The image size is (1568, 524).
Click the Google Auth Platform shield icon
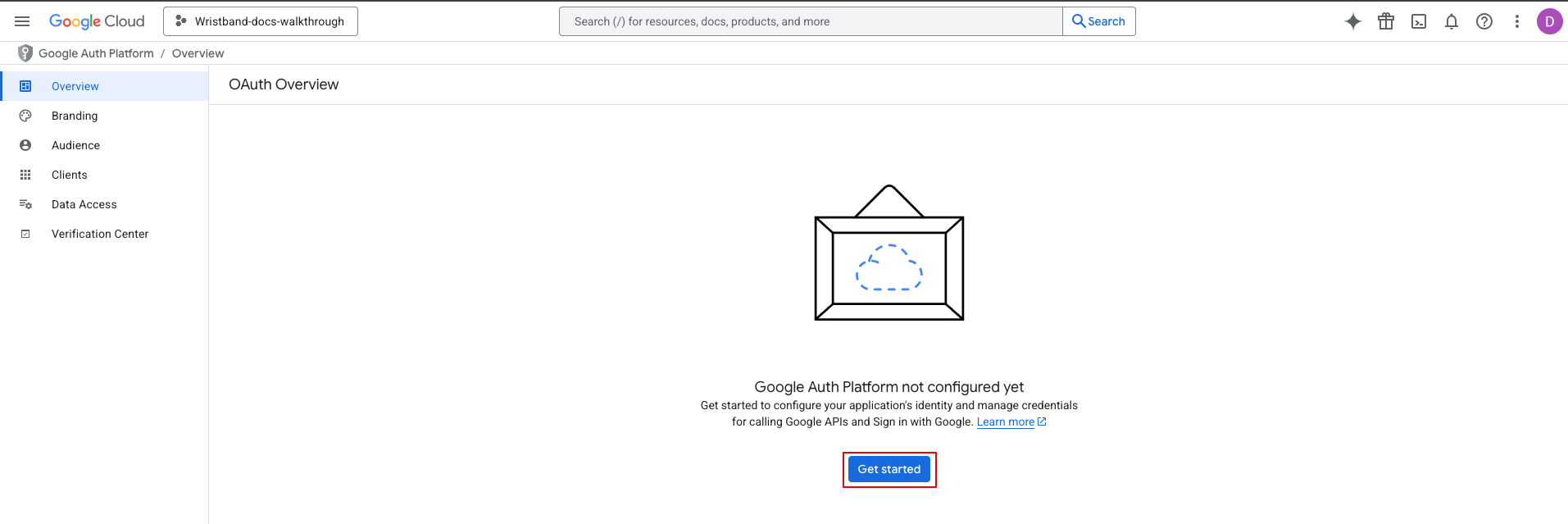click(x=25, y=53)
